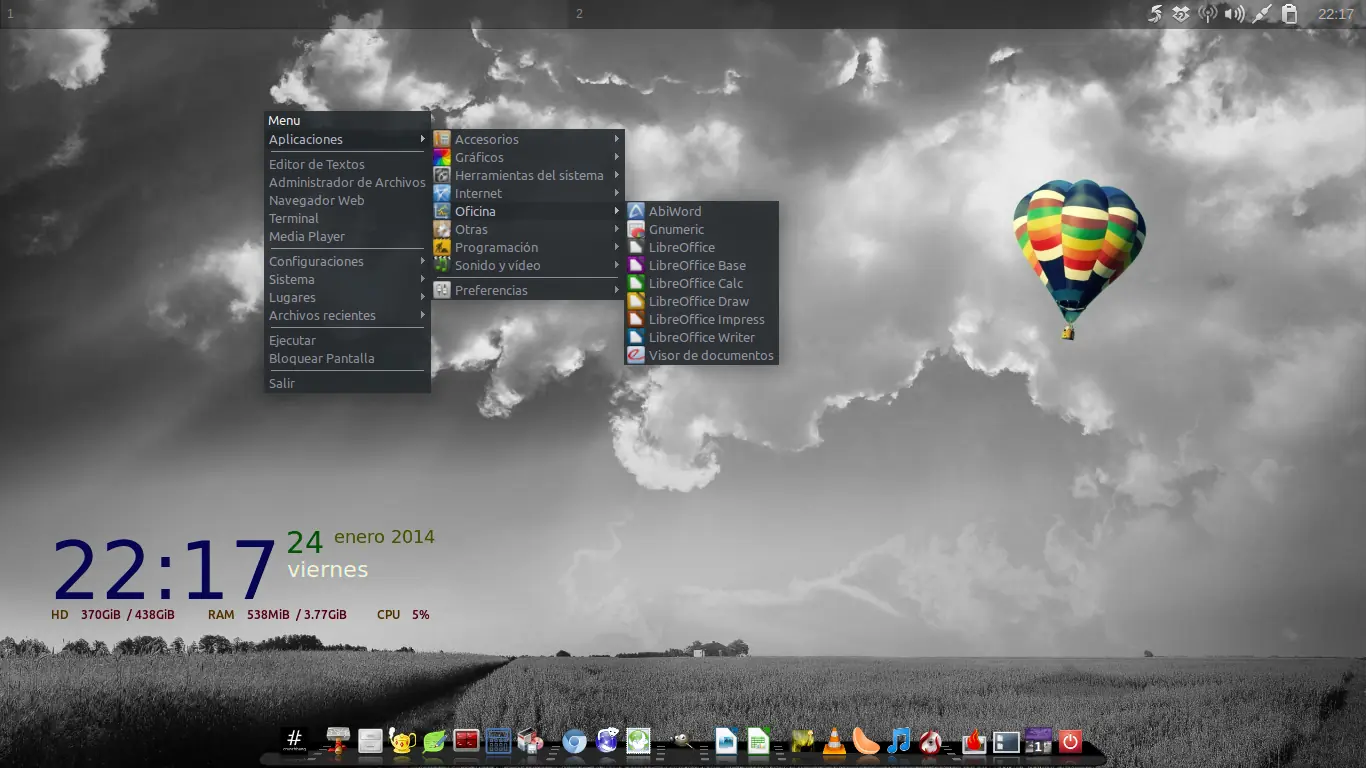Open LibreOffice Impress

point(702,319)
